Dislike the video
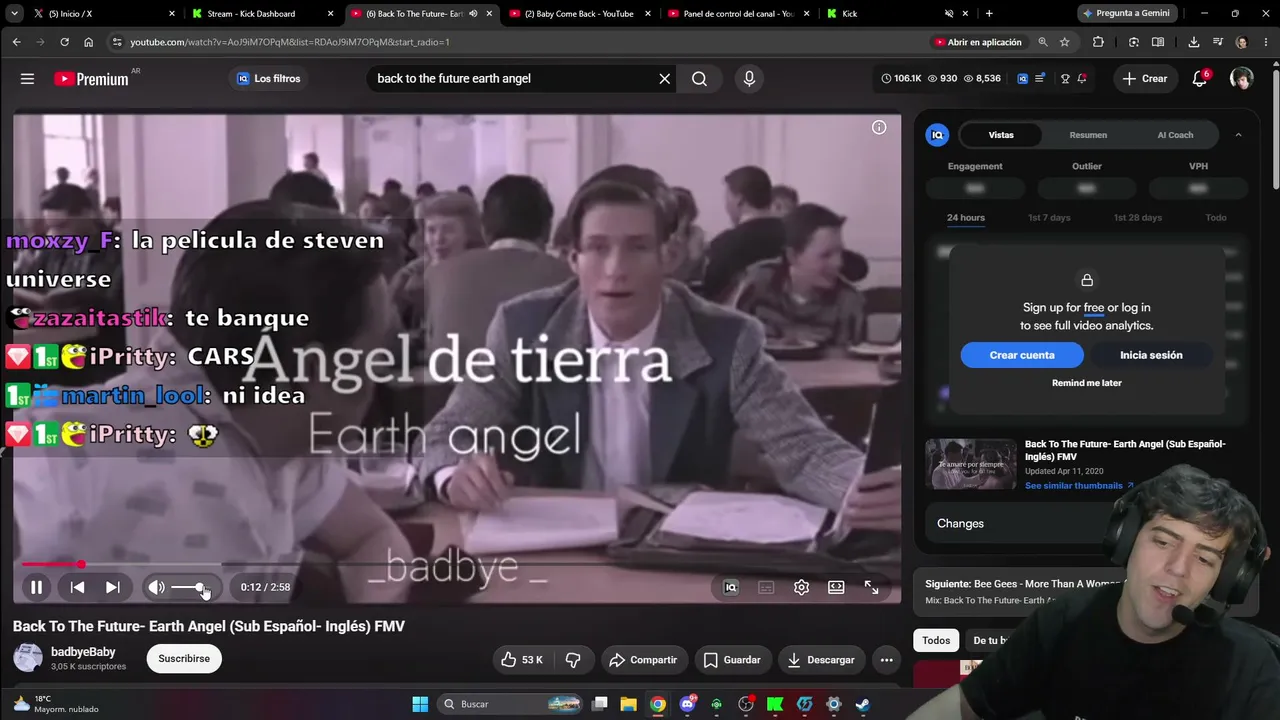This screenshot has width=1280, height=720. 573,660
